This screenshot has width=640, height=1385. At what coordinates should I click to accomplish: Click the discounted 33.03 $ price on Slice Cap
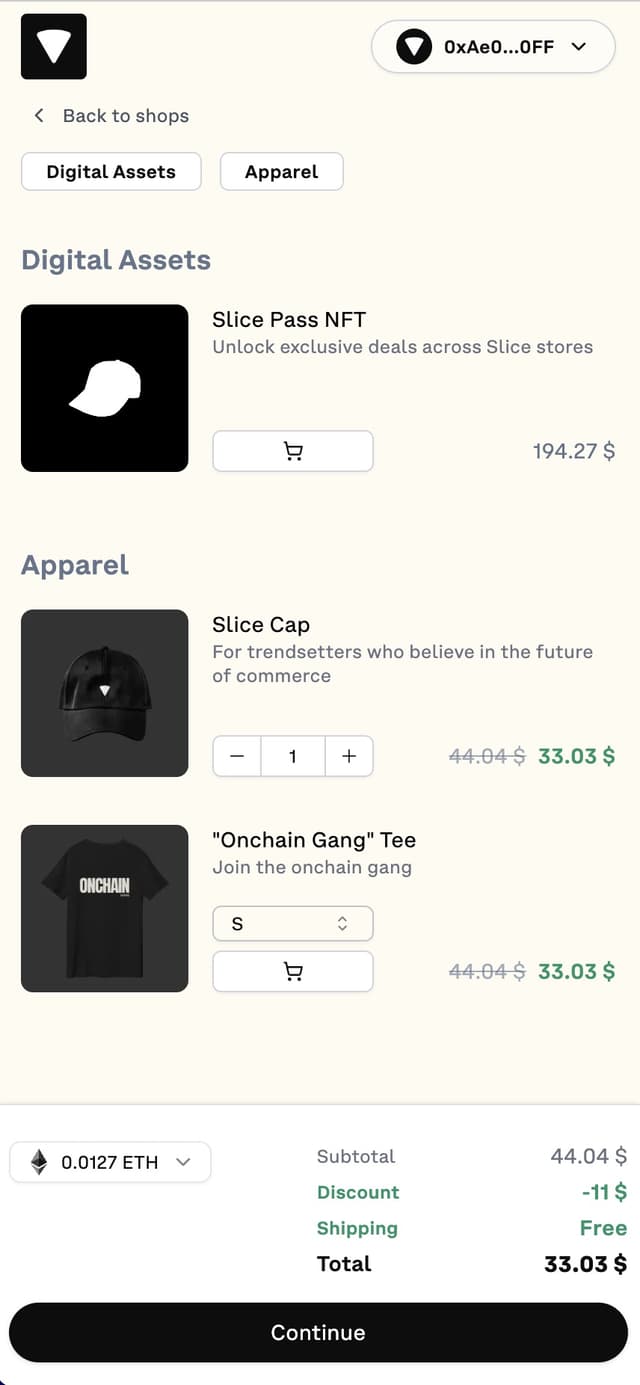pyautogui.click(x=573, y=756)
